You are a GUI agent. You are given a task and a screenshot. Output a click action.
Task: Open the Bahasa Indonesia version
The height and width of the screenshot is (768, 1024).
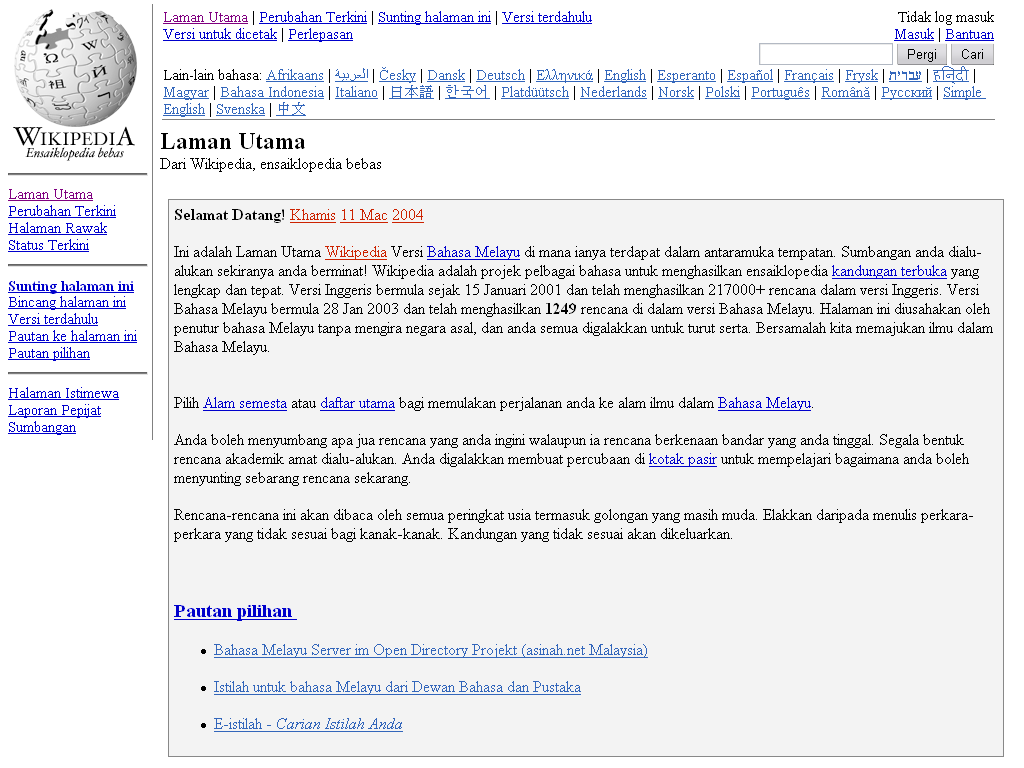coord(272,93)
